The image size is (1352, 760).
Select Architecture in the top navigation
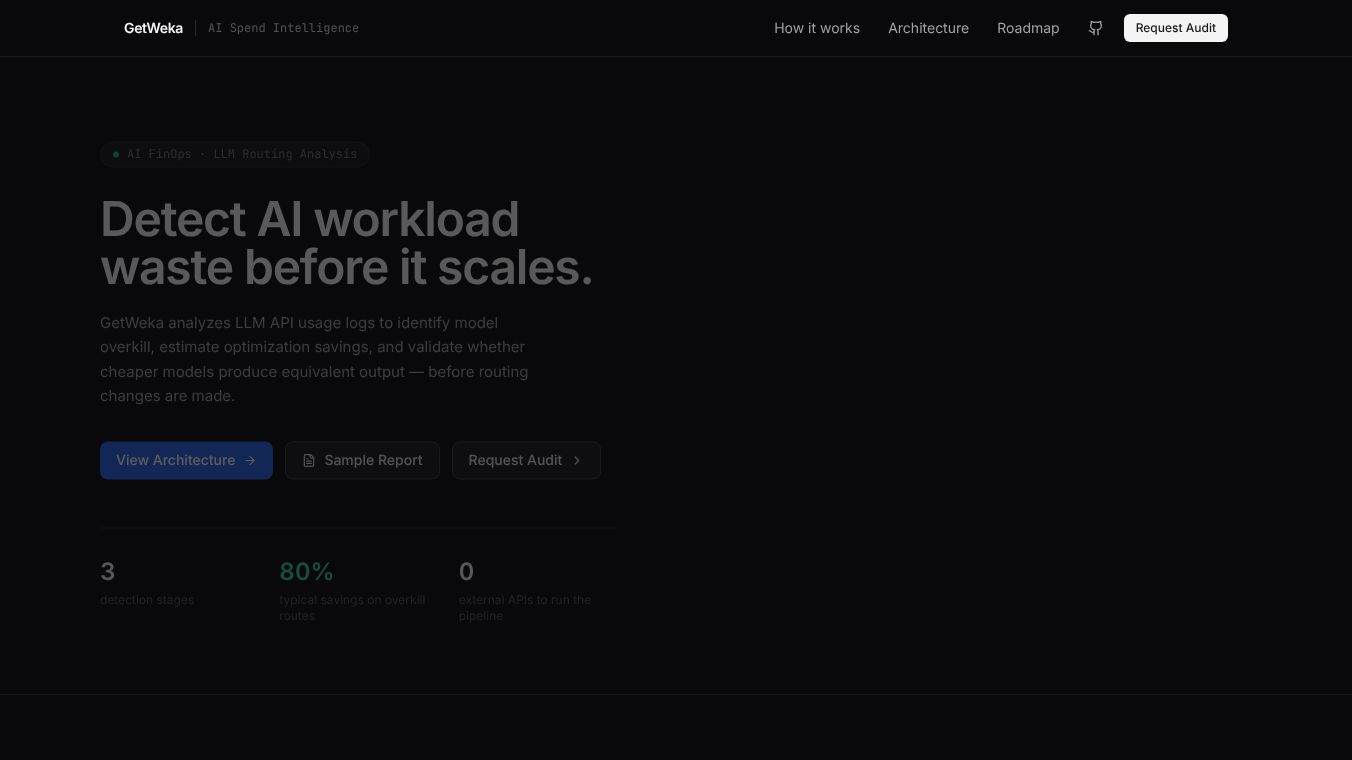coord(928,28)
